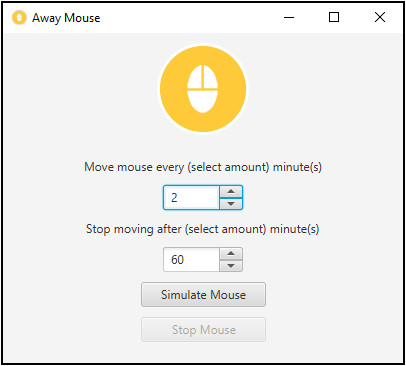Click the blank gray area below Stop Mouse
The image size is (406, 366).
click(x=203, y=352)
